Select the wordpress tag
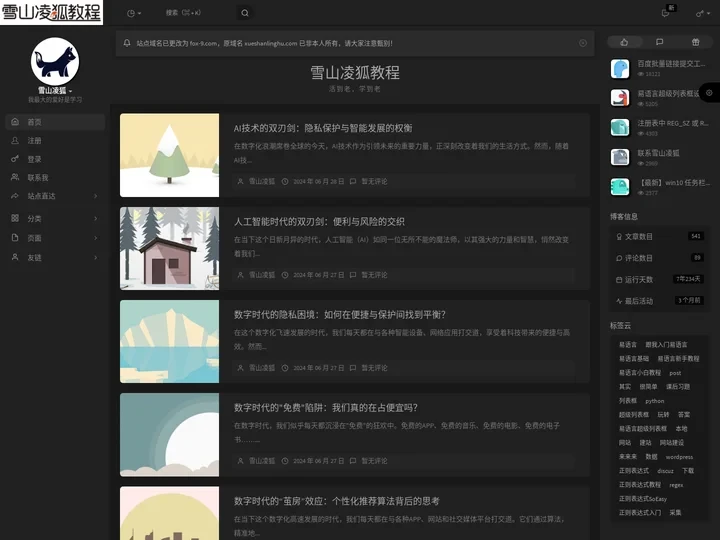This screenshot has height=540, width=720. pyautogui.click(x=679, y=457)
